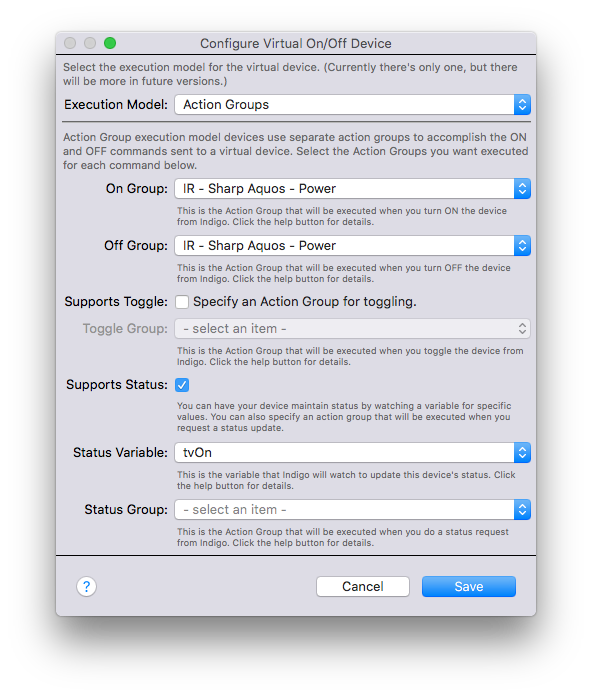The width and height of the screenshot is (592, 696).
Task: Click 'Specify an Action Group for toggling.' text
Action: tap(305, 302)
